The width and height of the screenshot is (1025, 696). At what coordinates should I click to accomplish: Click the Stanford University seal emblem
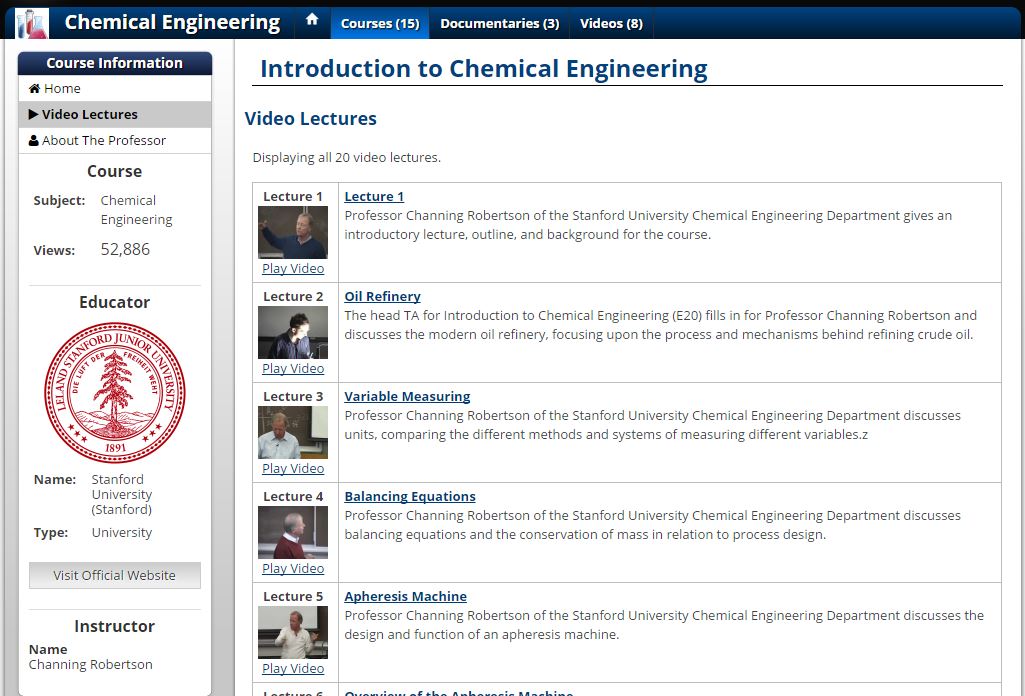click(114, 392)
